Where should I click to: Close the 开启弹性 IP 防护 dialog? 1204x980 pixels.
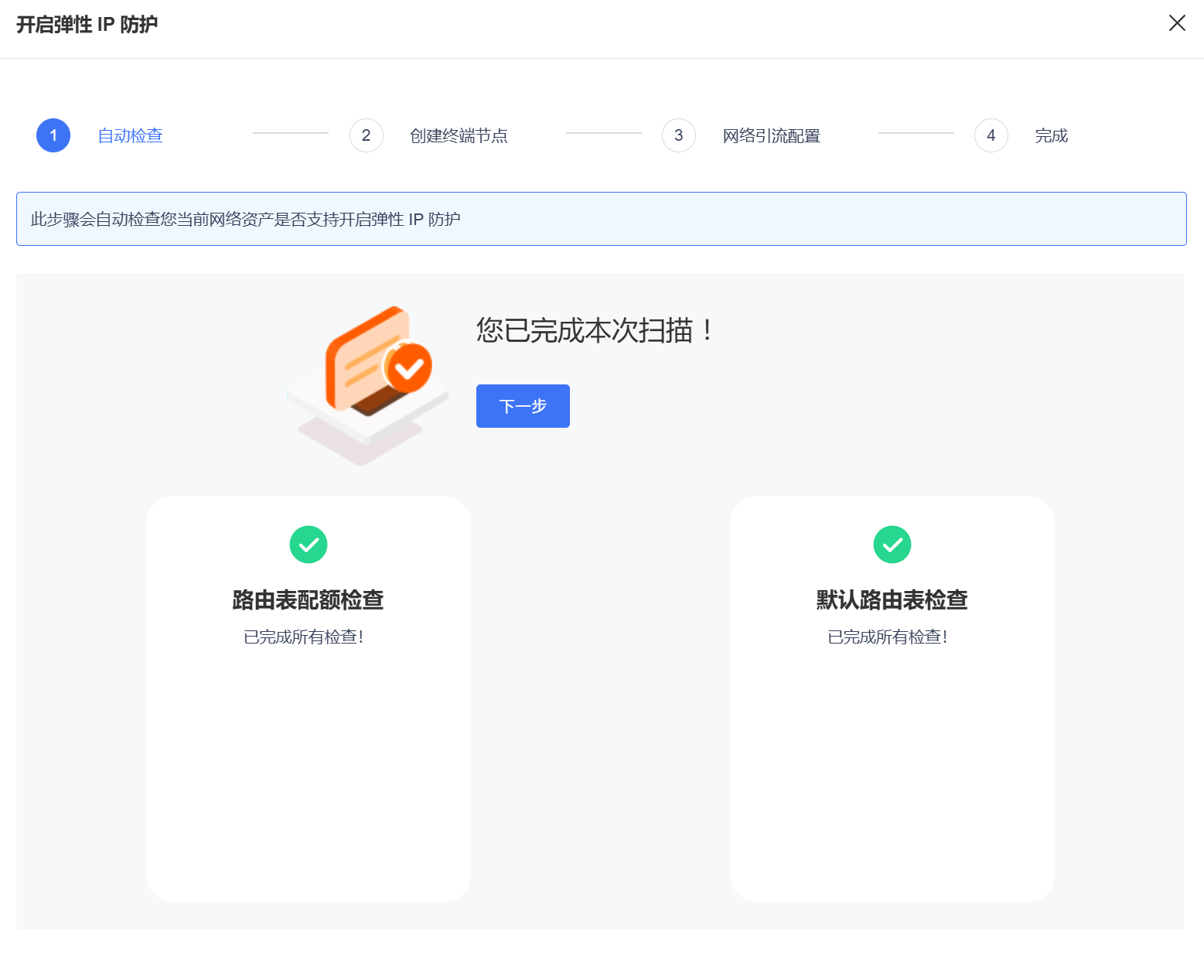pyautogui.click(x=1176, y=23)
